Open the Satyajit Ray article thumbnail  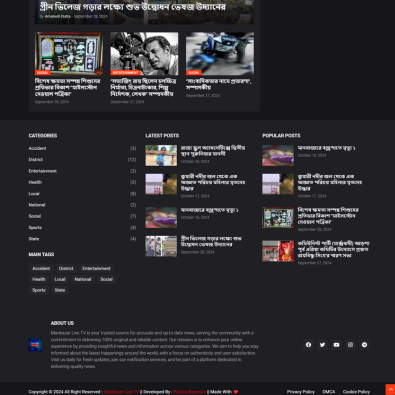(x=144, y=54)
